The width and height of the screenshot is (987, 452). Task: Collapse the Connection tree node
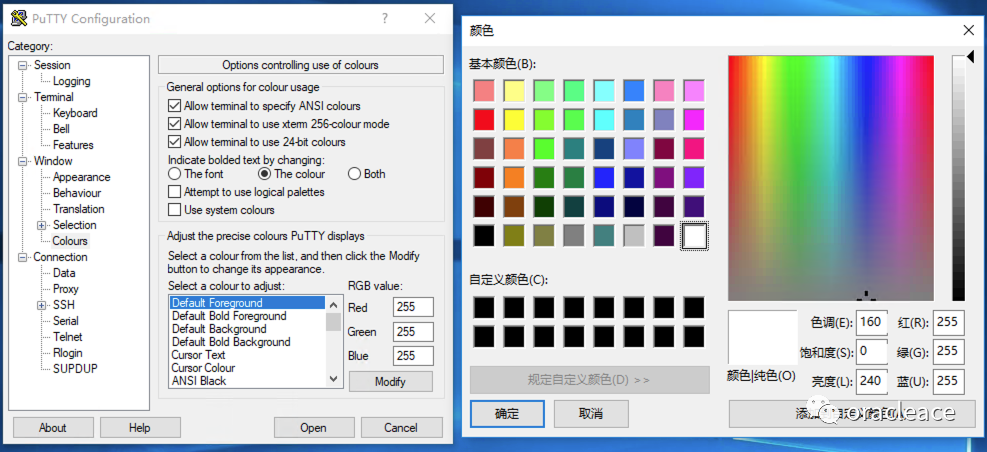(23, 257)
